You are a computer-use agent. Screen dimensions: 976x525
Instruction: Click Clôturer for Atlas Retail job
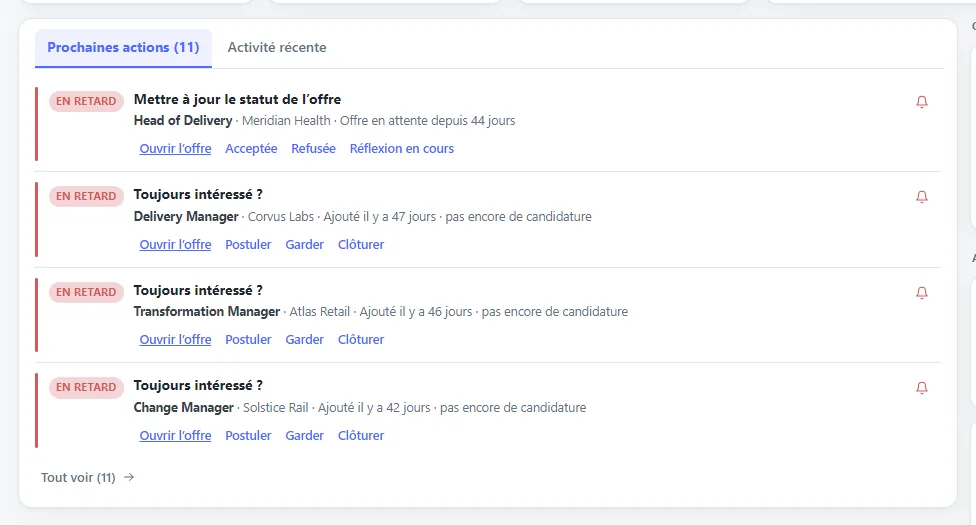[361, 340]
